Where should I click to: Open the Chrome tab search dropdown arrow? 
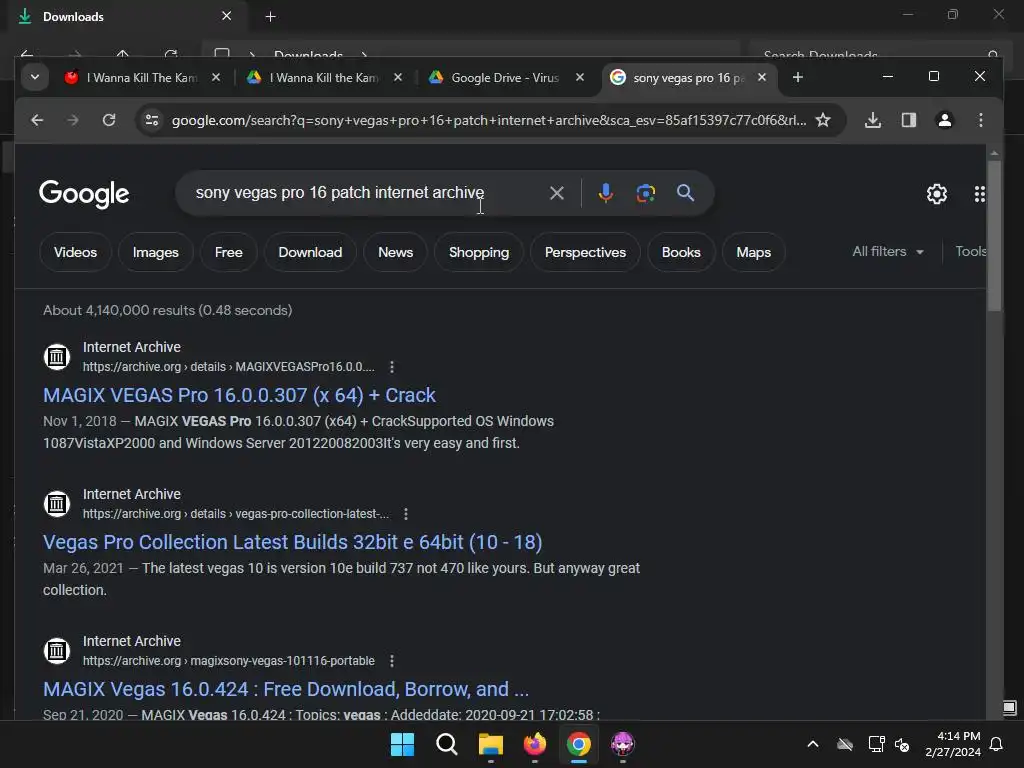35,77
